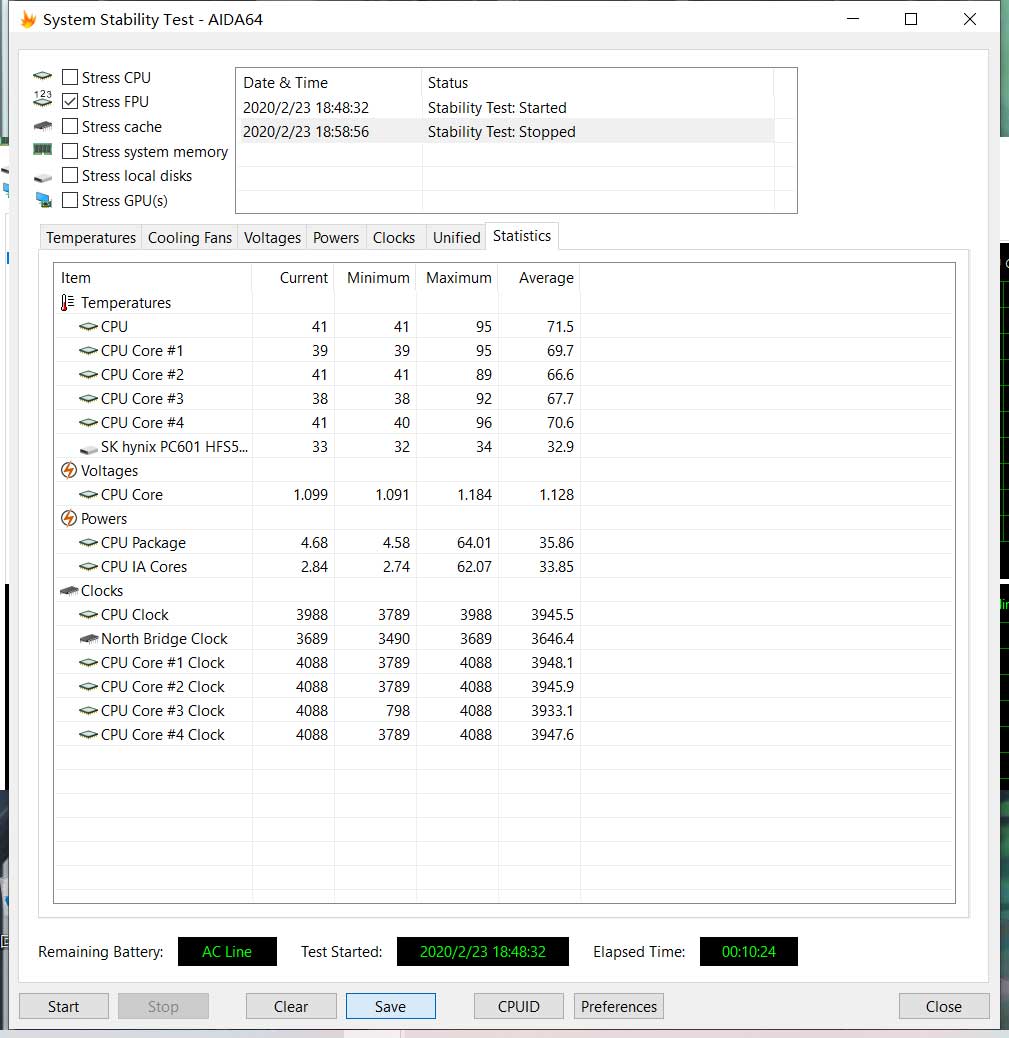
Task: Click the chip icon of the CPU Core #4 Clock row
Action: point(88,735)
